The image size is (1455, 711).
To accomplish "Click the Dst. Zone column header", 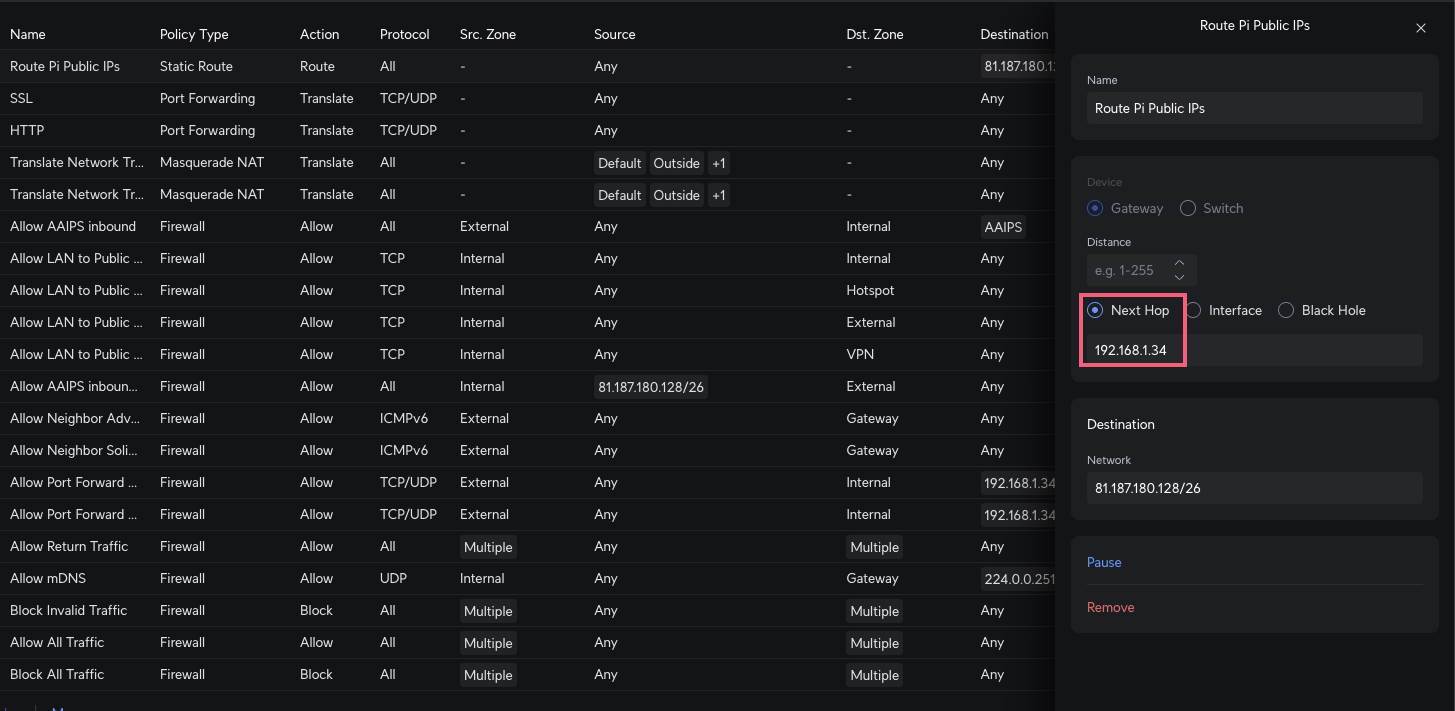I will (x=874, y=34).
